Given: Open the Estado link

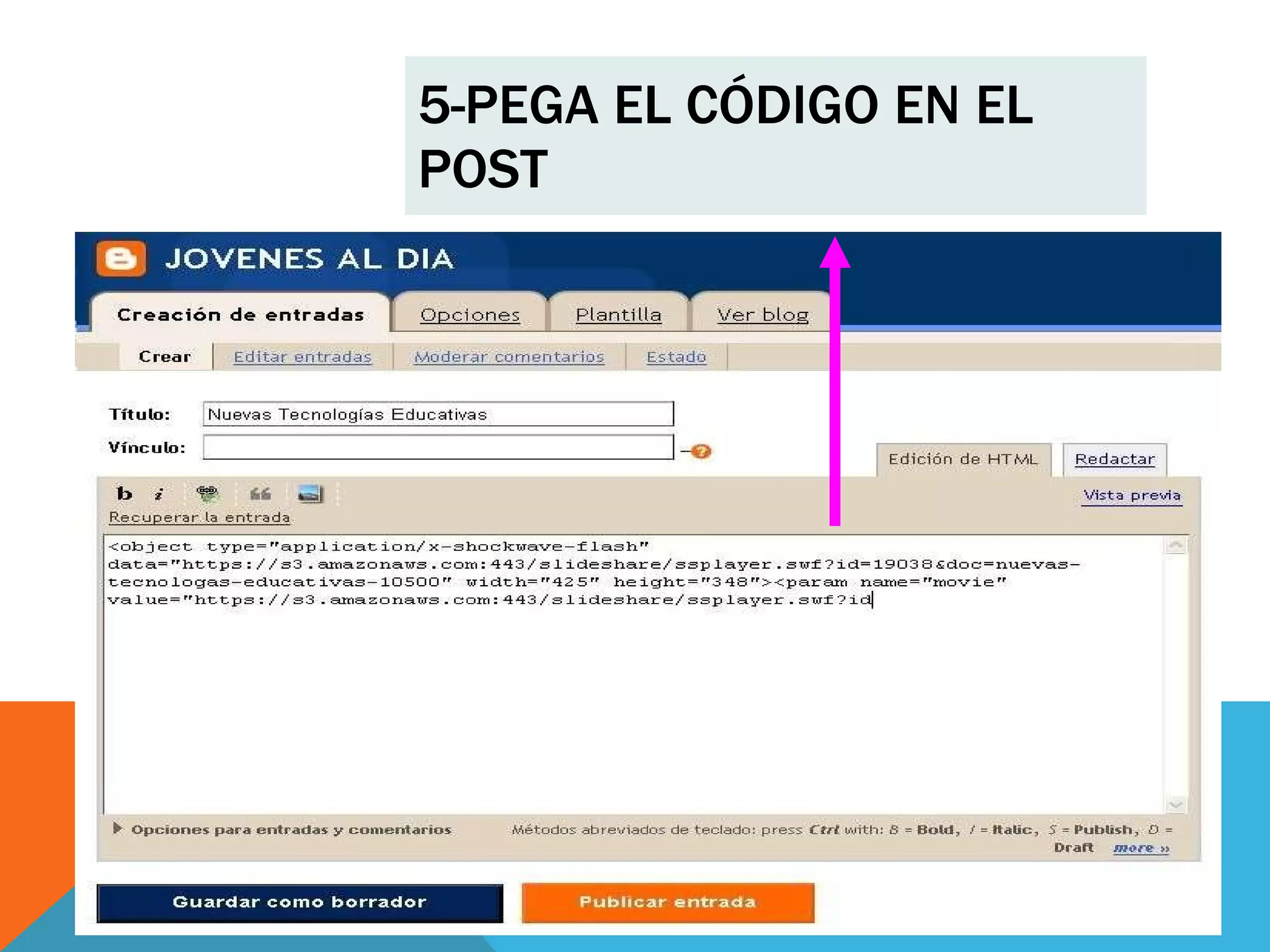Looking at the screenshot, I should tap(677, 357).
